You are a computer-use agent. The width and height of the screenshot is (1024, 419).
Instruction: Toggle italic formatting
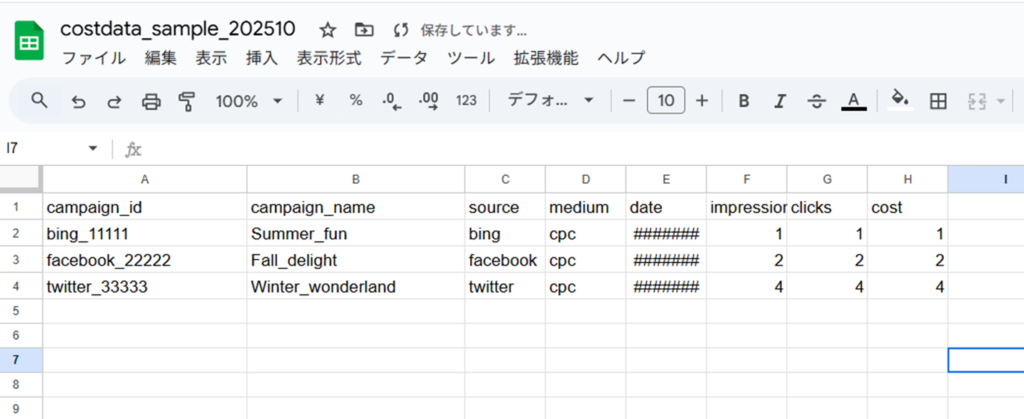coord(780,101)
